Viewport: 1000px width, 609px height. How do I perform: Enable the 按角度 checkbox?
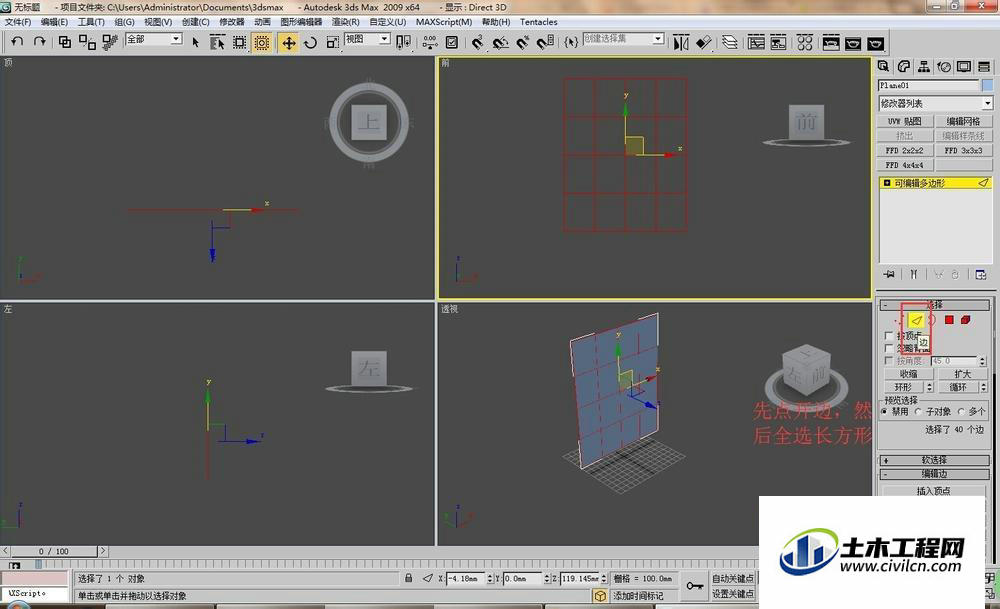point(889,361)
